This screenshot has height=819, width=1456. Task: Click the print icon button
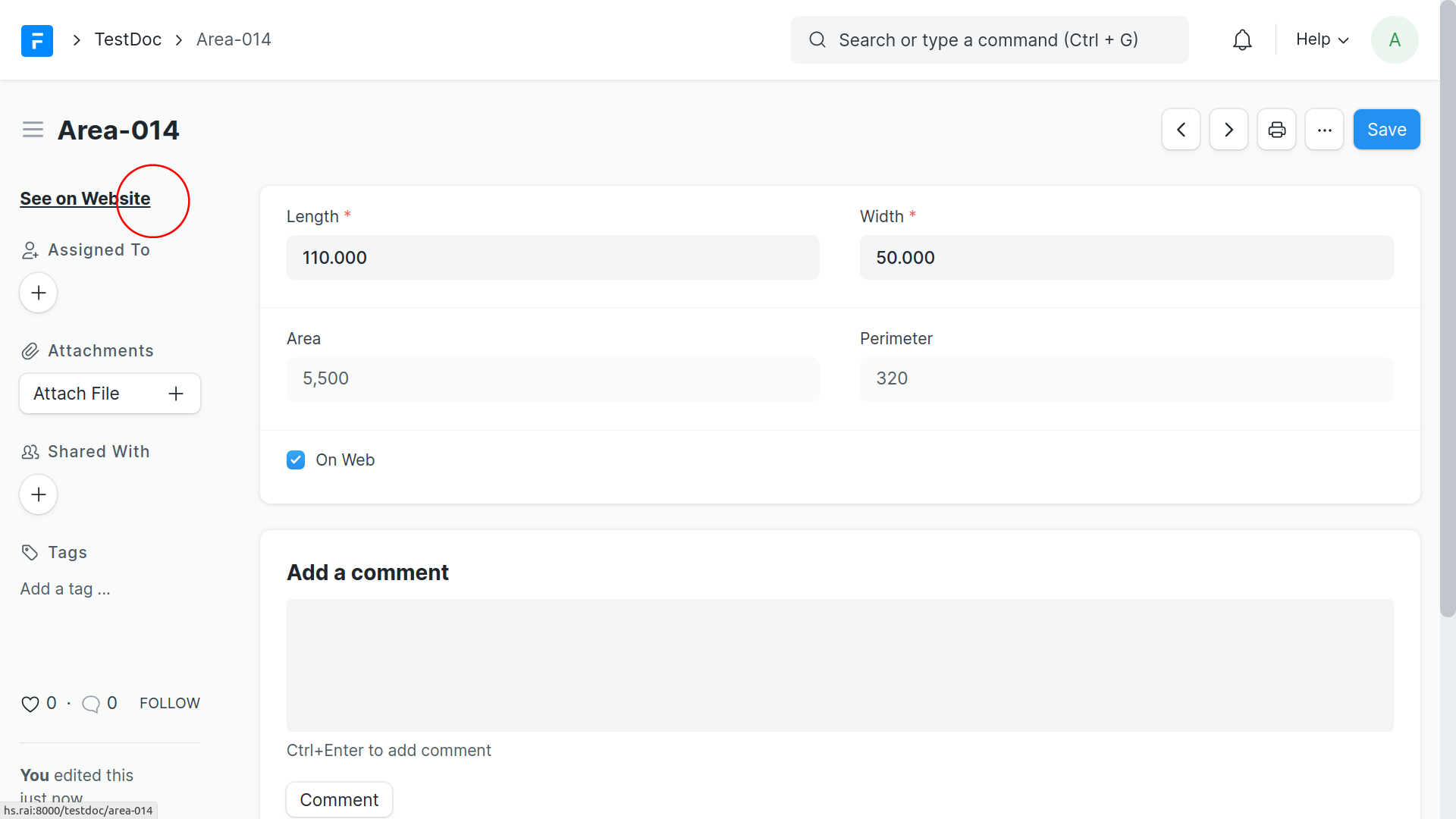(1276, 130)
